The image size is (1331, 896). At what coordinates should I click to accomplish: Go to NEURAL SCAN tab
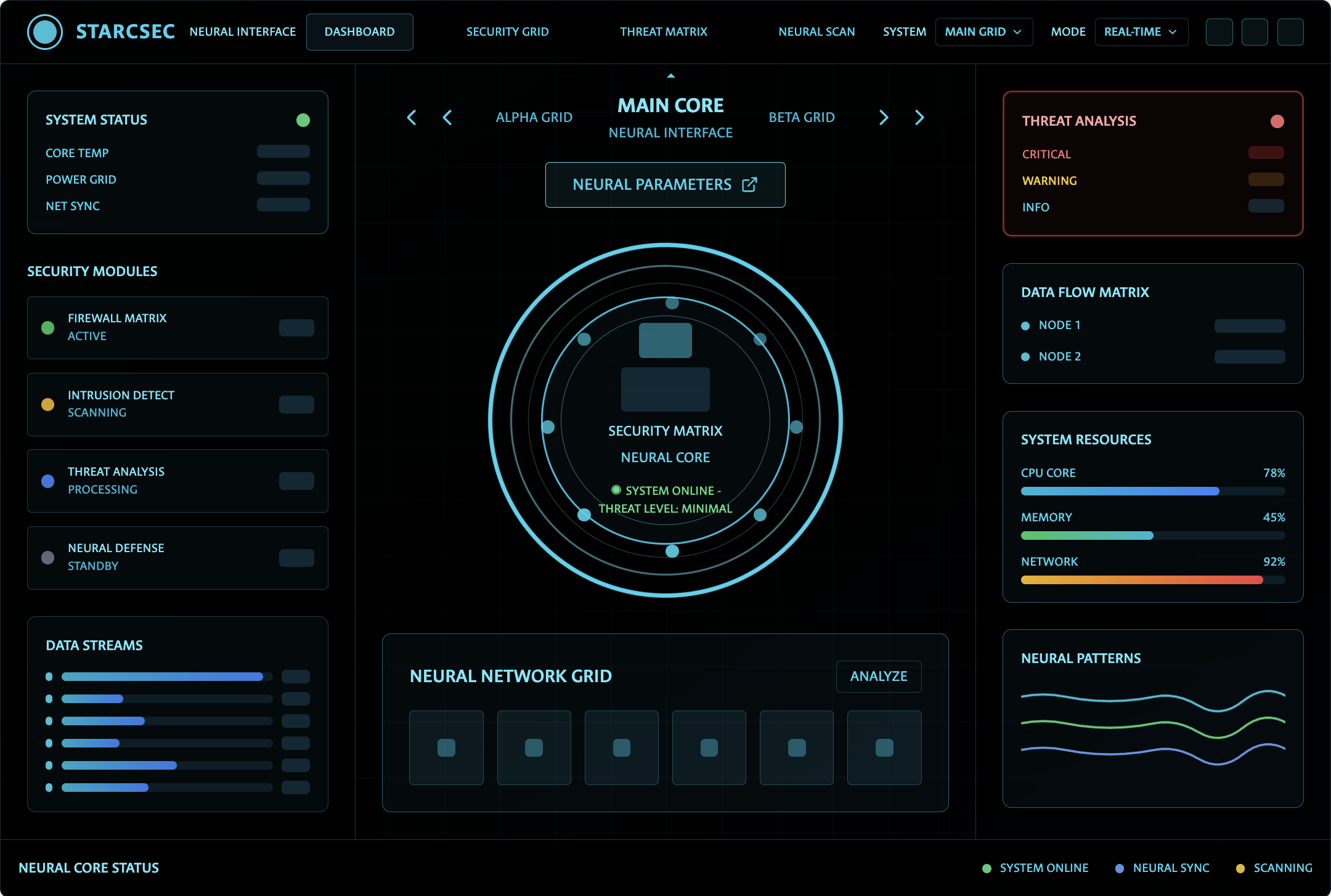pos(816,32)
